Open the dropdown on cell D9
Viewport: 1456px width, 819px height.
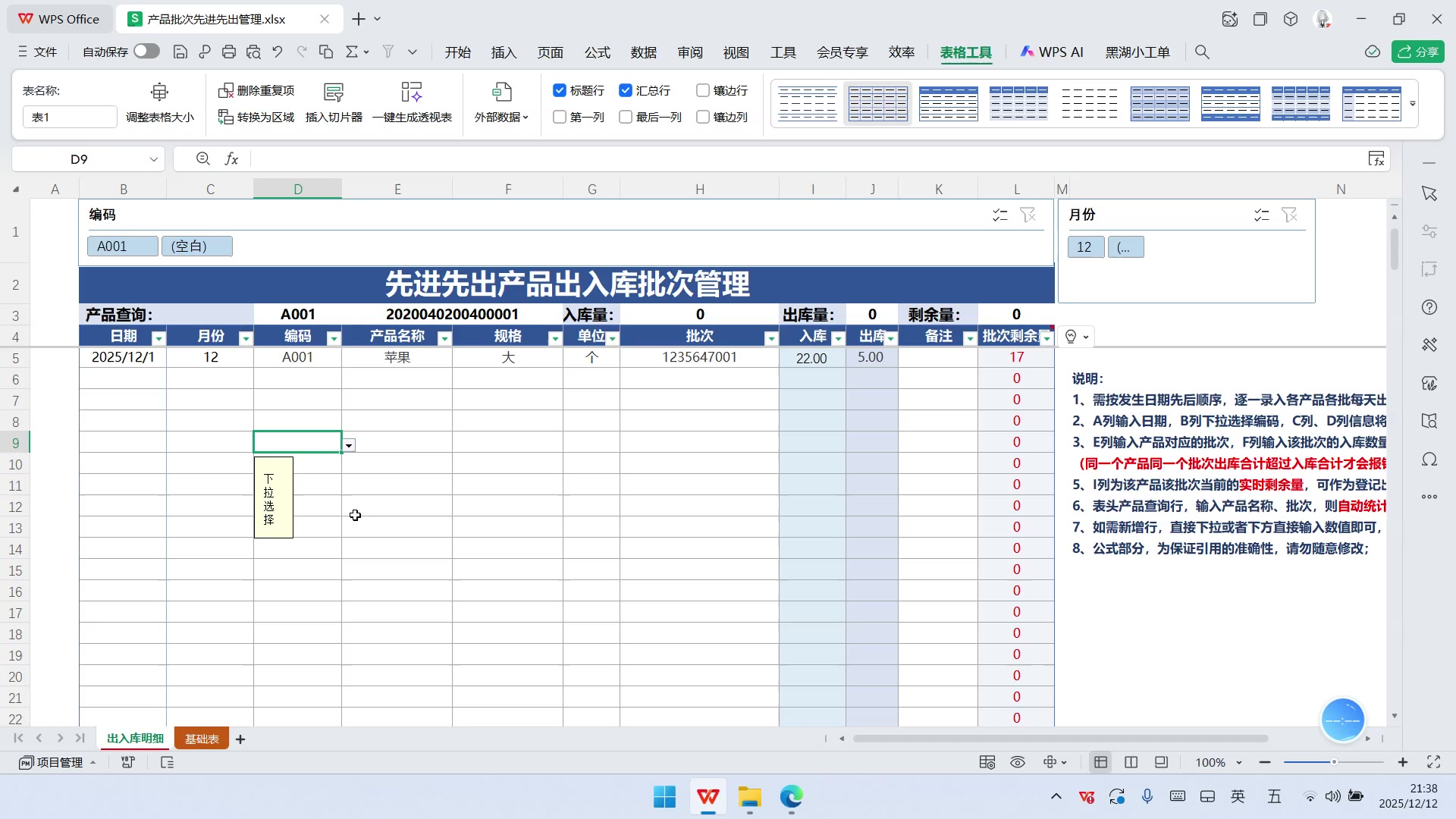coord(348,444)
